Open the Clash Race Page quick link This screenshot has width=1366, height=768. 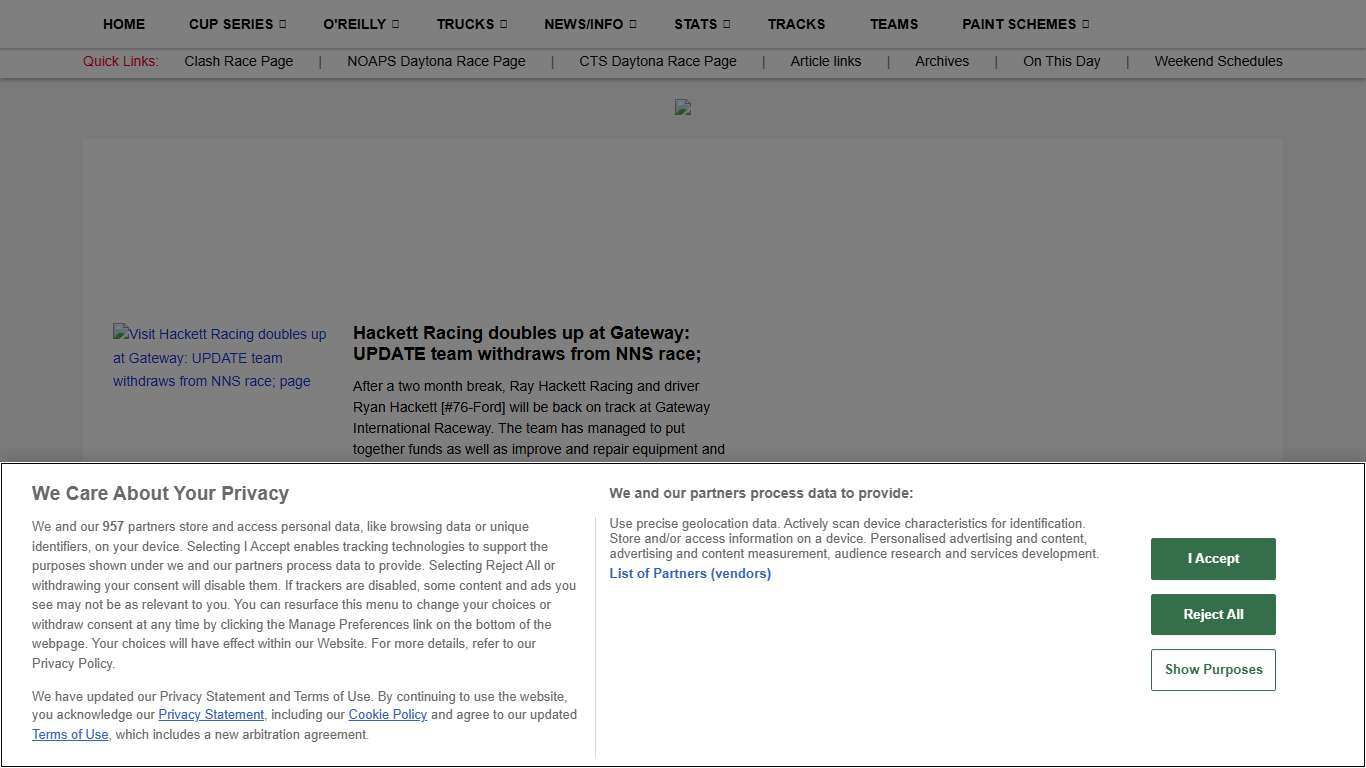pyautogui.click(x=238, y=61)
